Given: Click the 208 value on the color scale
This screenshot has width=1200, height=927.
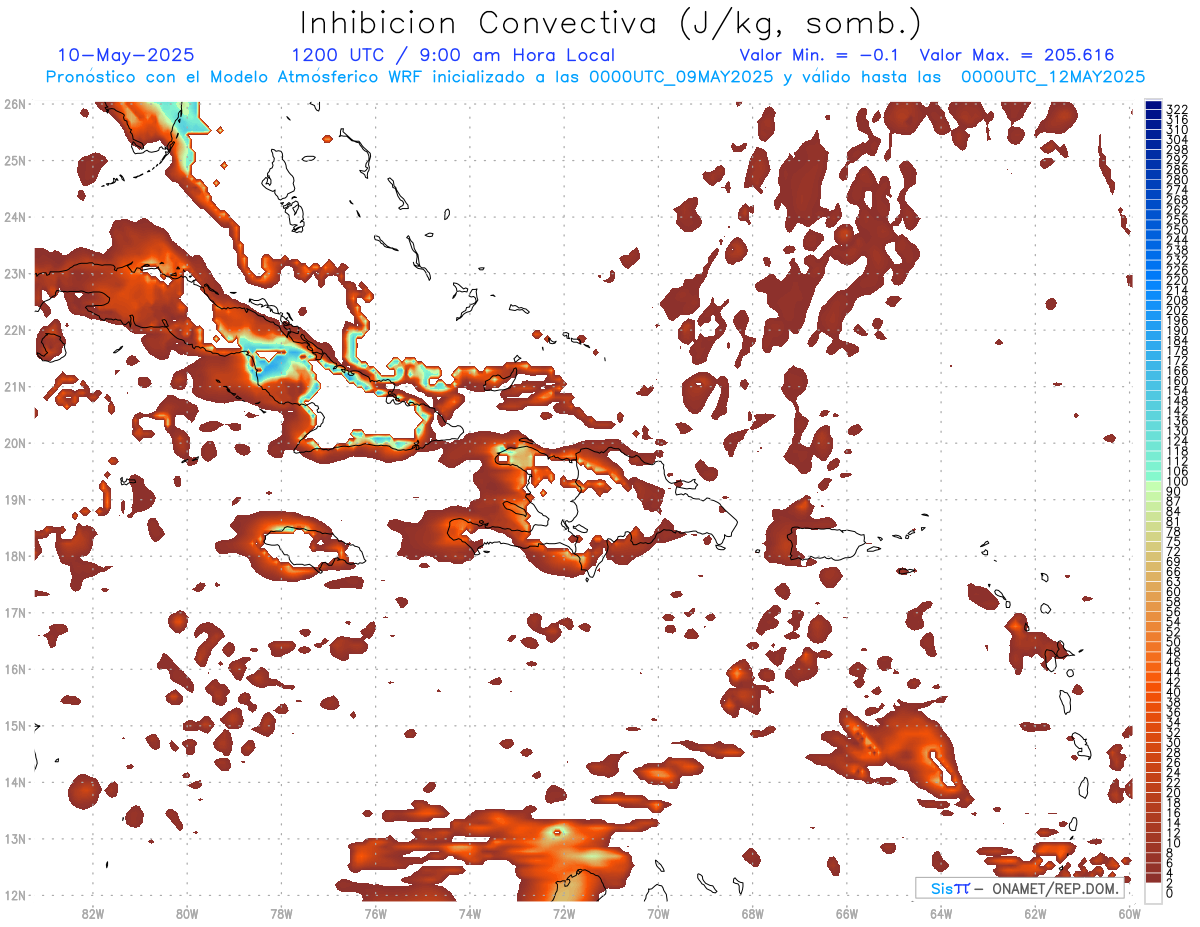Looking at the screenshot, I should (1177, 300).
